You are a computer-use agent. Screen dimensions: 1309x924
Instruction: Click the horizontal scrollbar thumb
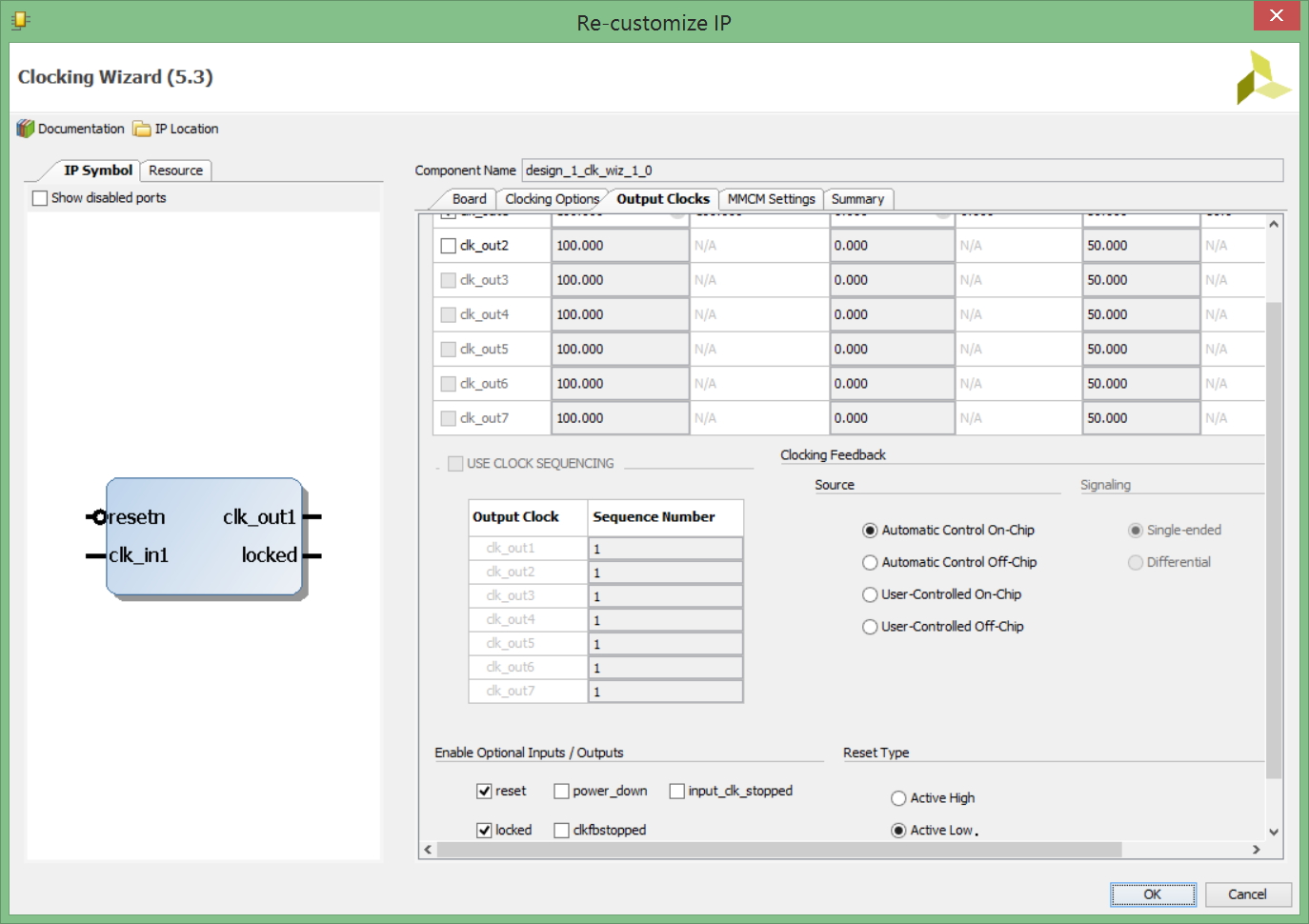point(779,850)
